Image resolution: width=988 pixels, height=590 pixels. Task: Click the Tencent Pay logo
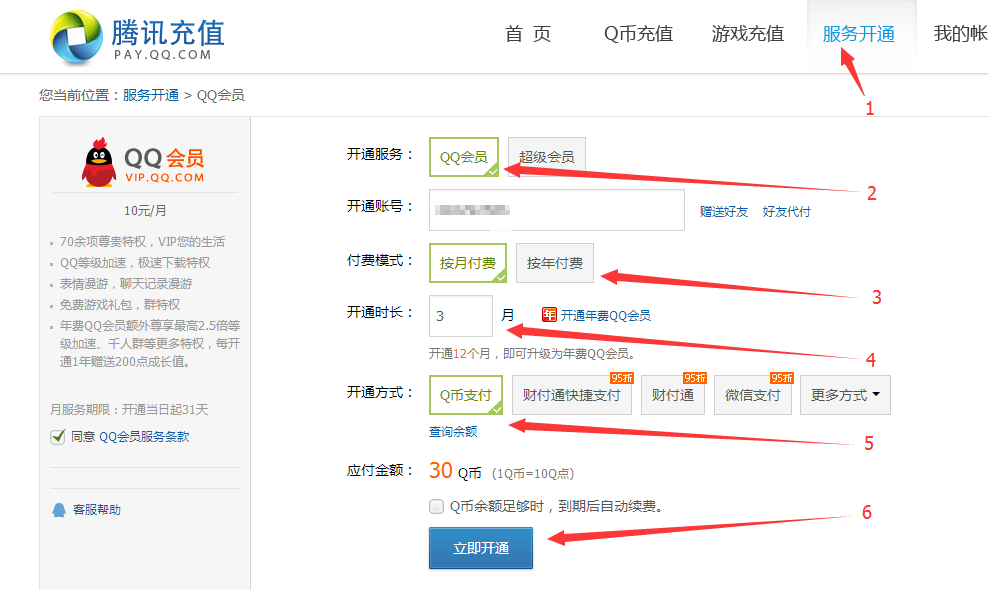coord(137,37)
